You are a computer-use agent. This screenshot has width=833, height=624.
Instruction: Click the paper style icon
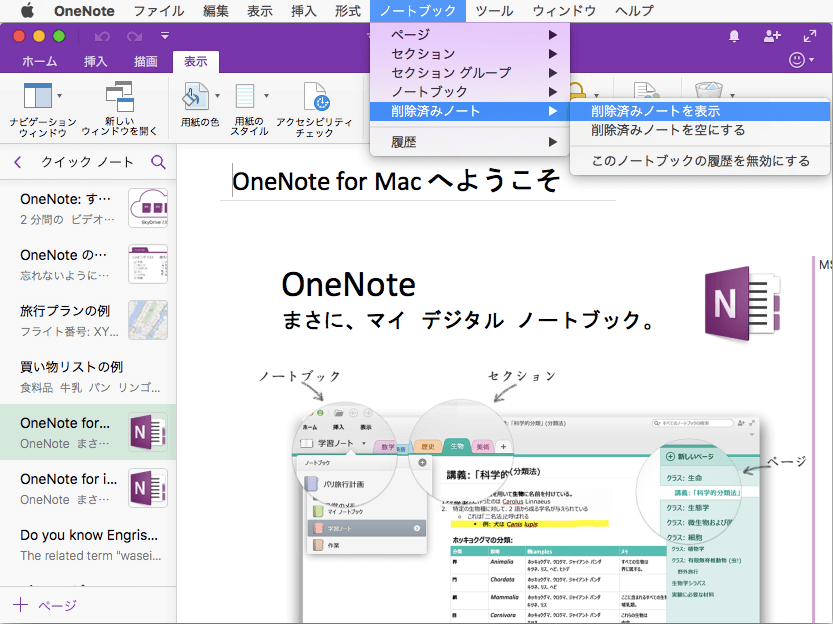click(245, 97)
